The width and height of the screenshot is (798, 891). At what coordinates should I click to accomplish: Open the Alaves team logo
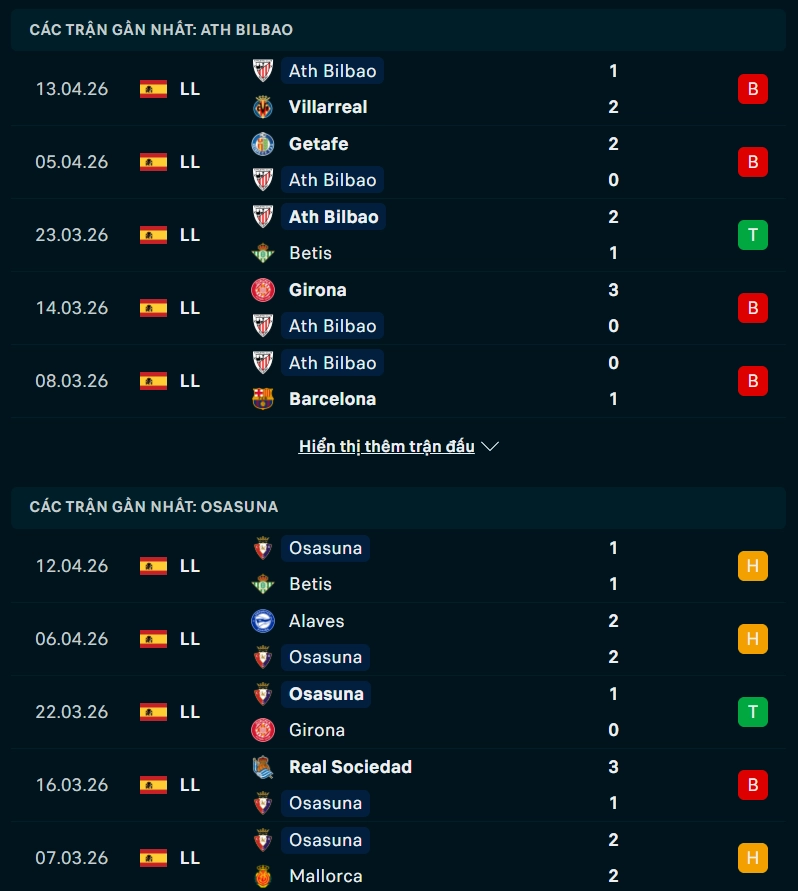(262, 621)
